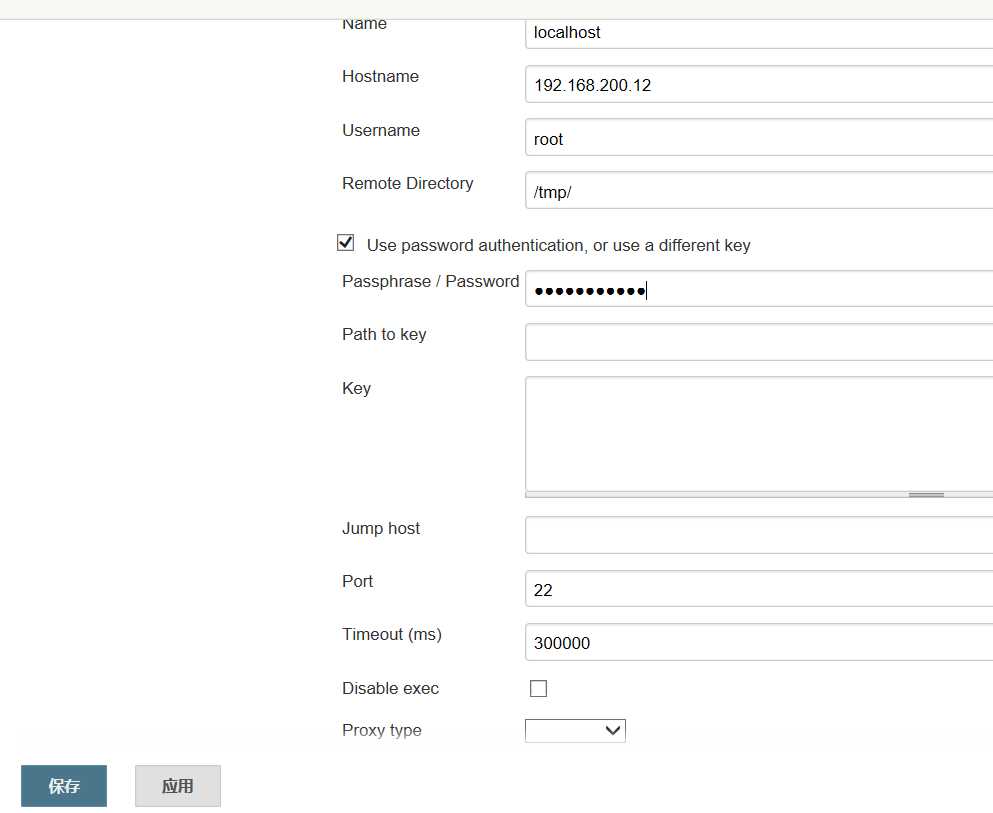Click the Use password authentication label text
993x813 pixels.
tap(559, 246)
